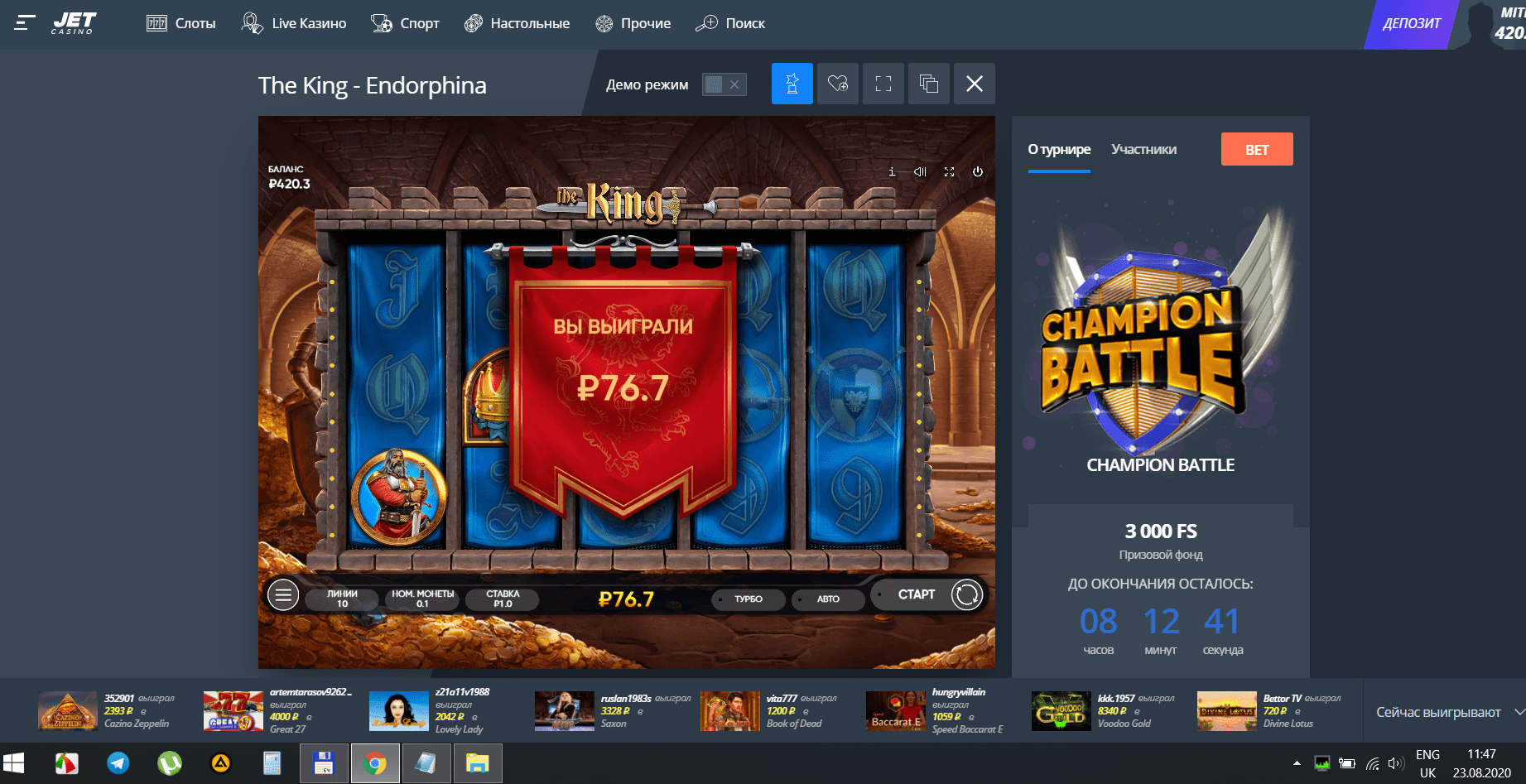Screen dimensions: 1526x784
Task: Open the Speed Baccarat E winner thumbnail
Action: (x=896, y=711)
